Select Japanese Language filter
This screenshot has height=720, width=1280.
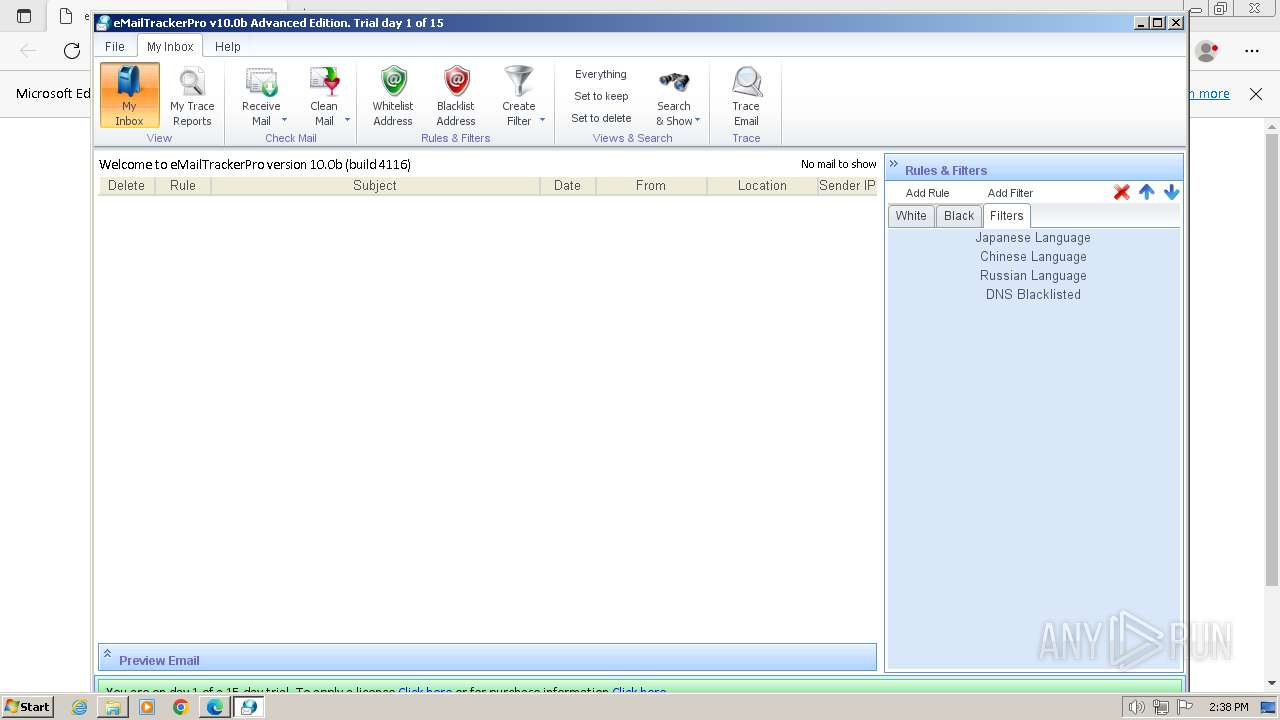tap(1033, 238)
